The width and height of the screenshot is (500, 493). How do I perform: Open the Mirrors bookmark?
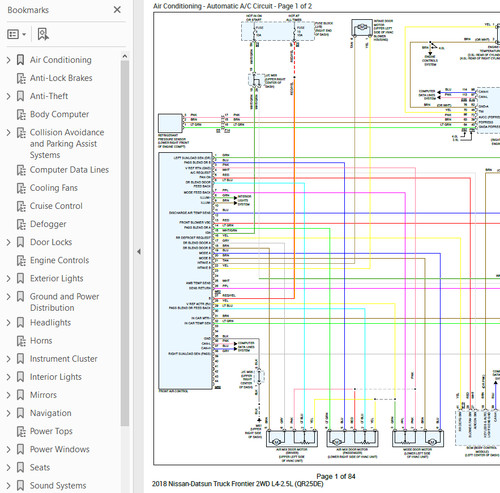click(43, 395)
